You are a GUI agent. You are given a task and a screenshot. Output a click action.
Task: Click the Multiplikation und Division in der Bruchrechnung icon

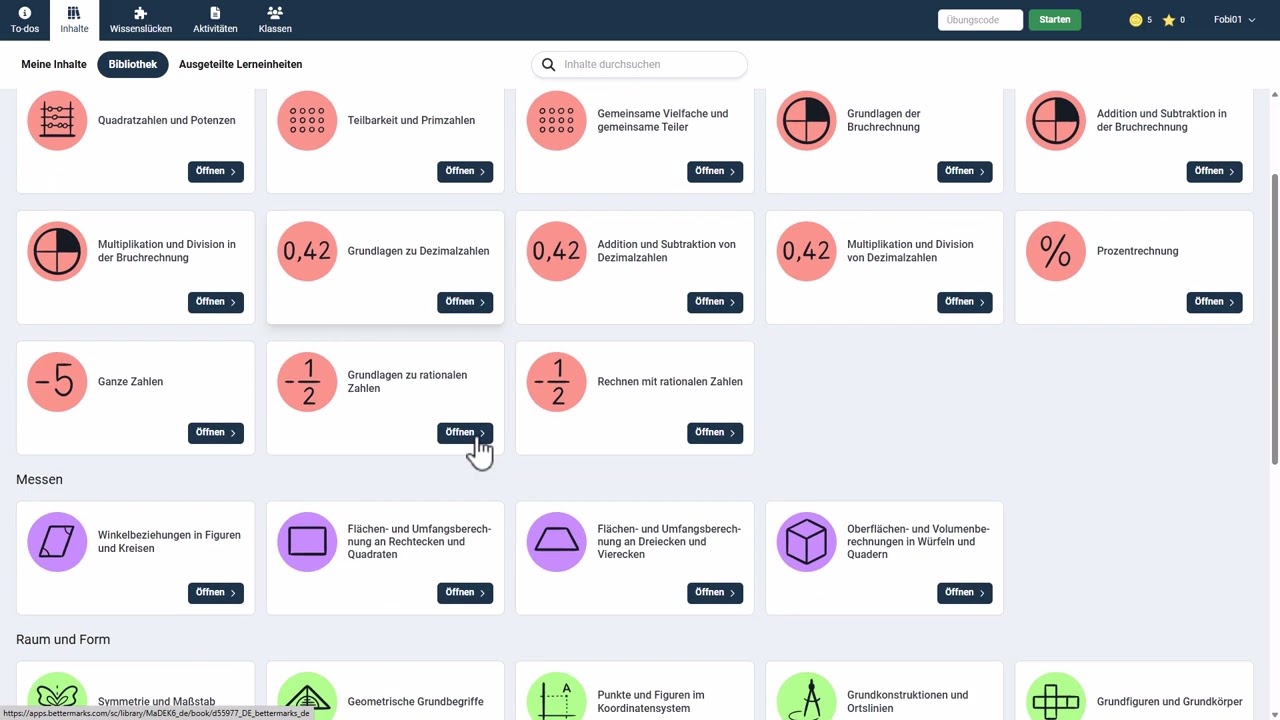point(57,251)
